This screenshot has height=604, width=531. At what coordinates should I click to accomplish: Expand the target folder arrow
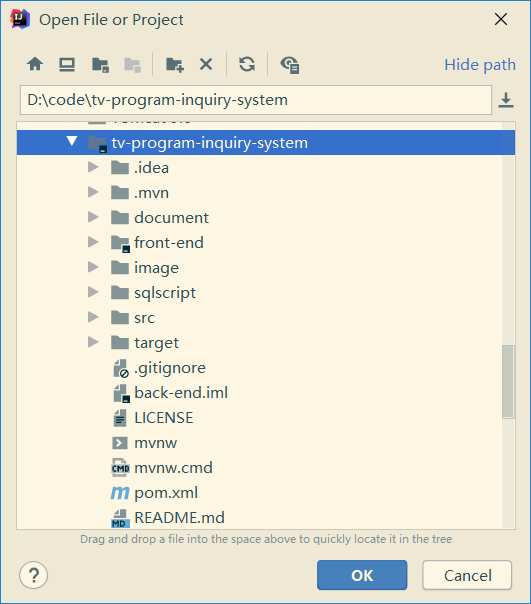tap(93, 342)
